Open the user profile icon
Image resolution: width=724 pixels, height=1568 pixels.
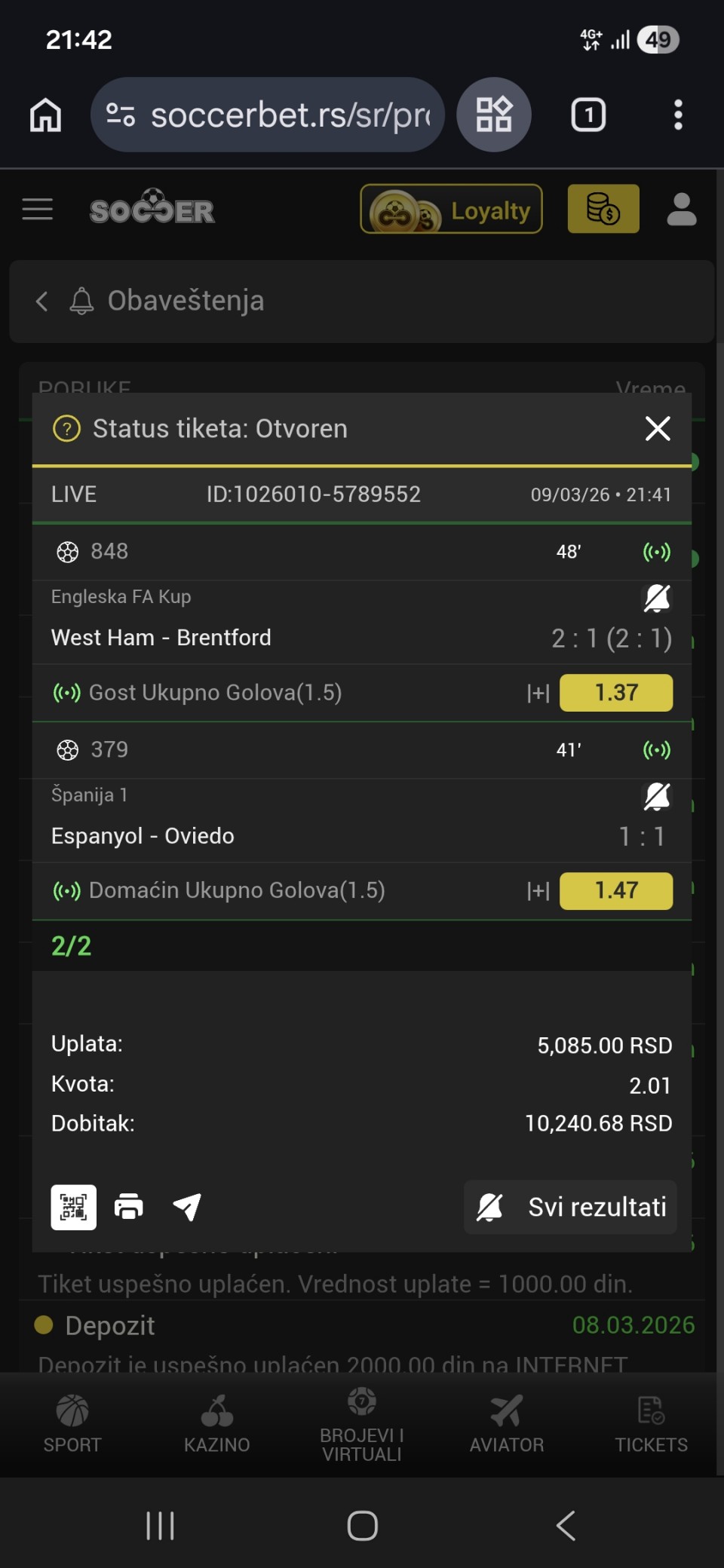point(681,210)
